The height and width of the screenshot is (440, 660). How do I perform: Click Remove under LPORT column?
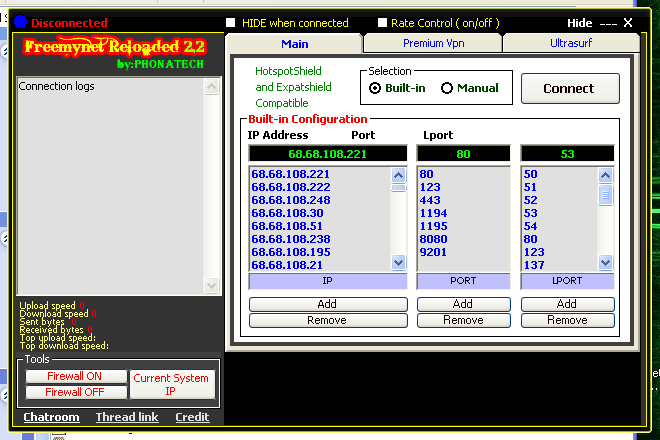[x=567, y=320]
